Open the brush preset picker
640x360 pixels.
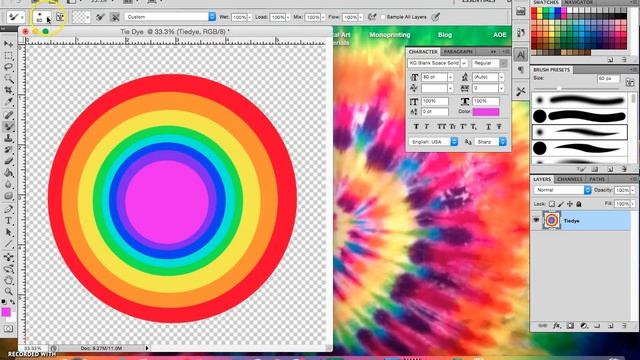click(42, 17)
